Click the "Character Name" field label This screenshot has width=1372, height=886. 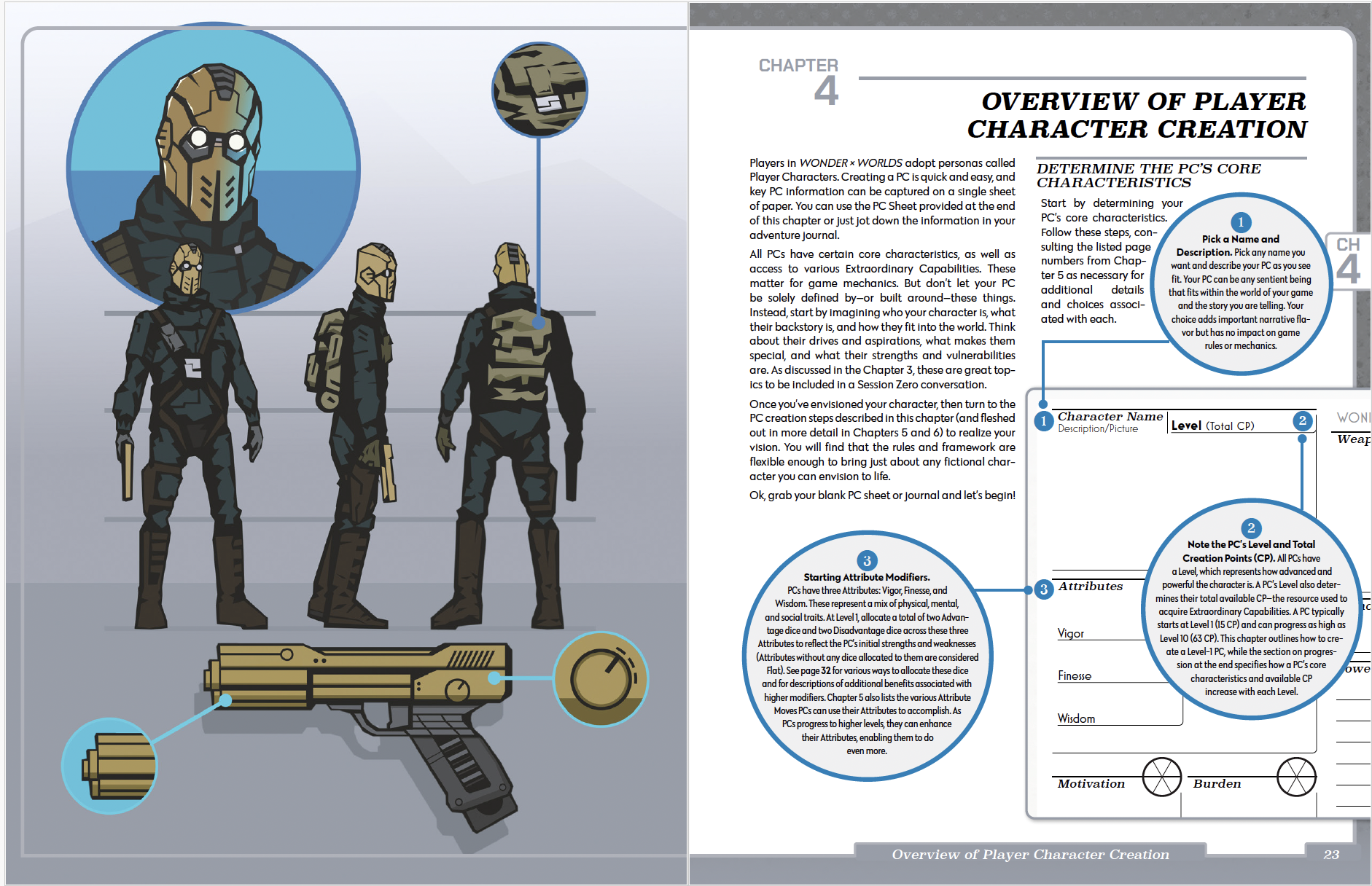click(1110, 416)
